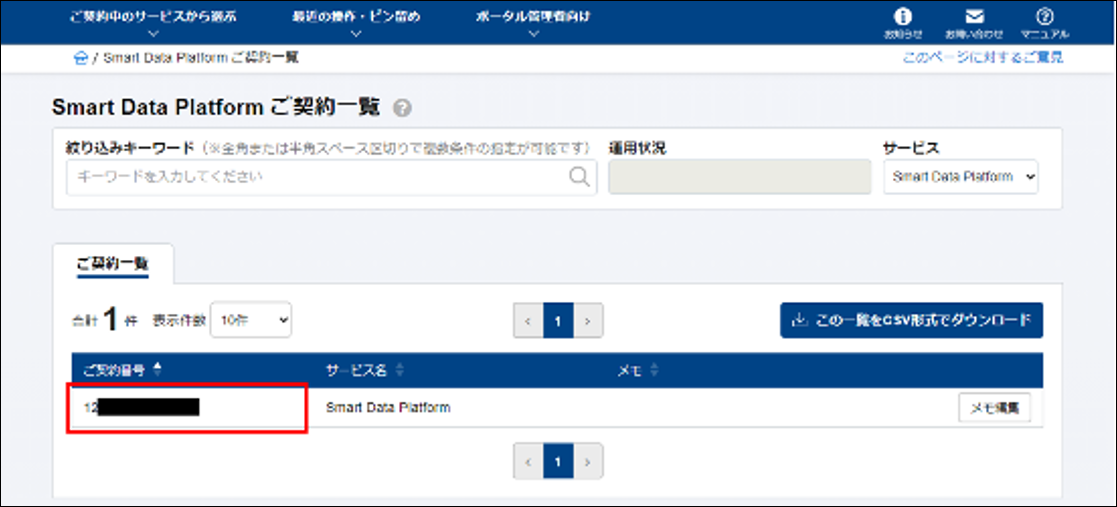
Task: Expand ポータル管理者向け menu
Action: 534,22
